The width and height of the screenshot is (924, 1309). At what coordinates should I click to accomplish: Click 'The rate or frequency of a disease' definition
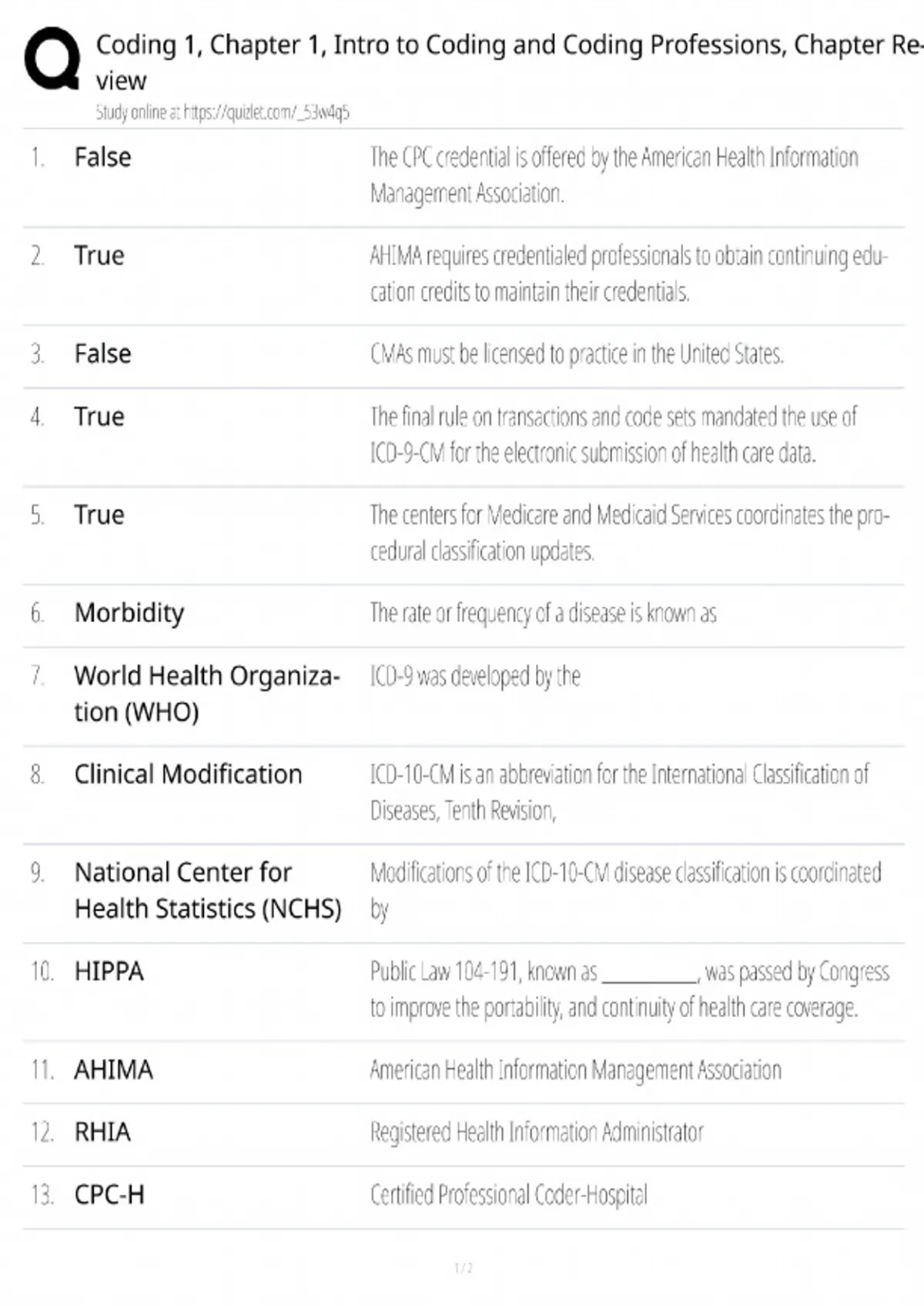543,613
